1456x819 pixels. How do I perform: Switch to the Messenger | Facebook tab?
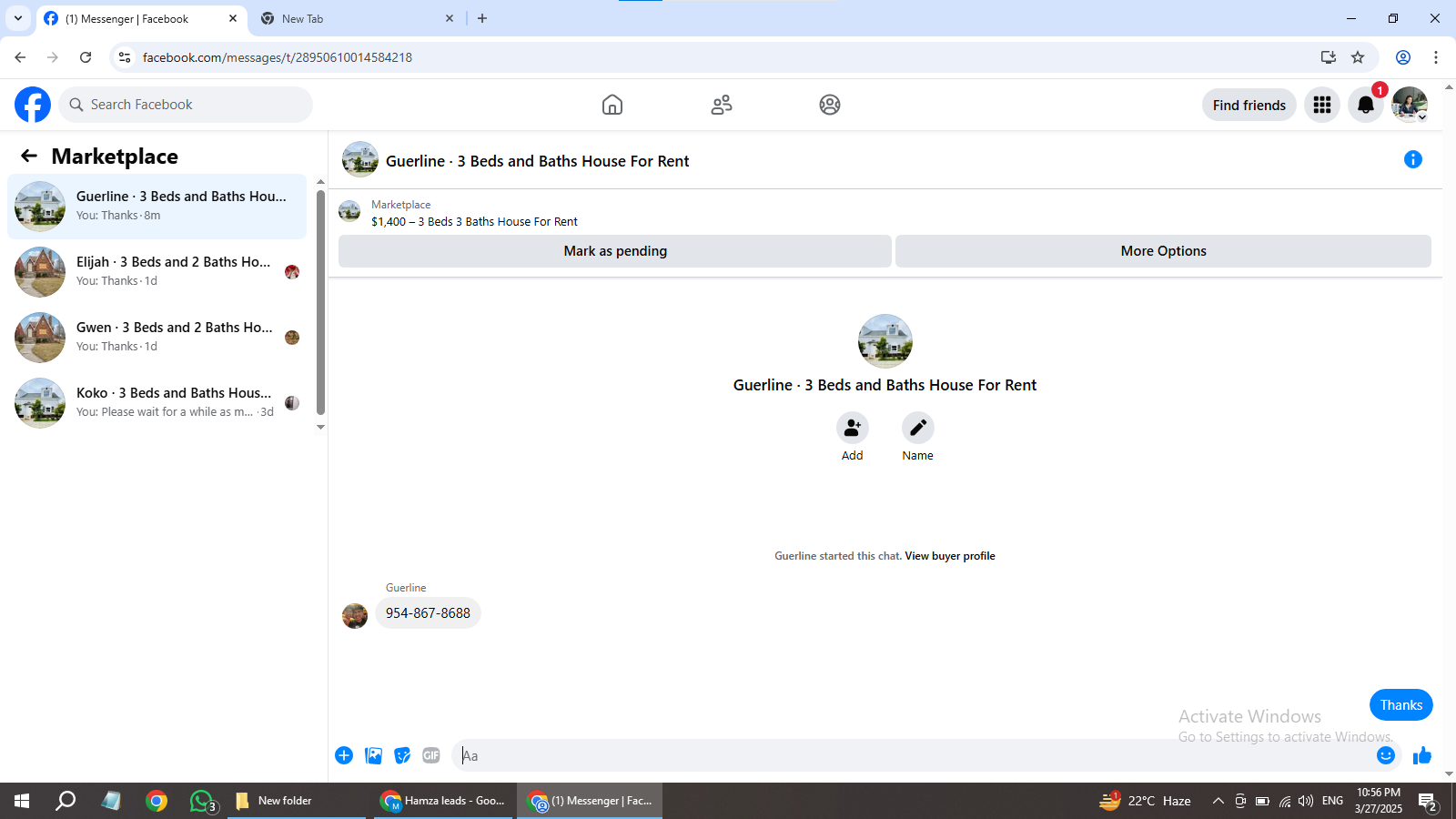(x=142, y=18)
